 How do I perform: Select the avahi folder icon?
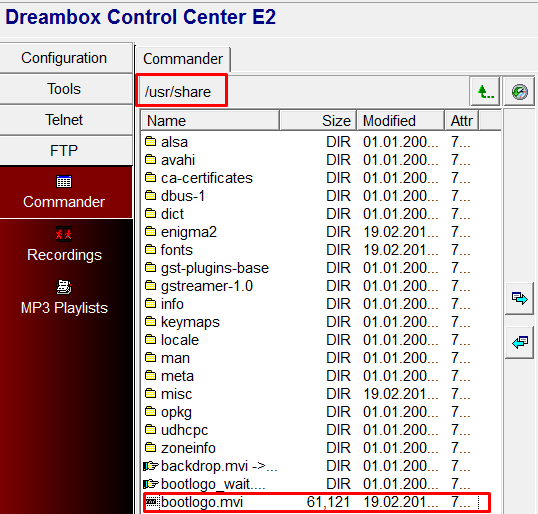click(150, 160)
